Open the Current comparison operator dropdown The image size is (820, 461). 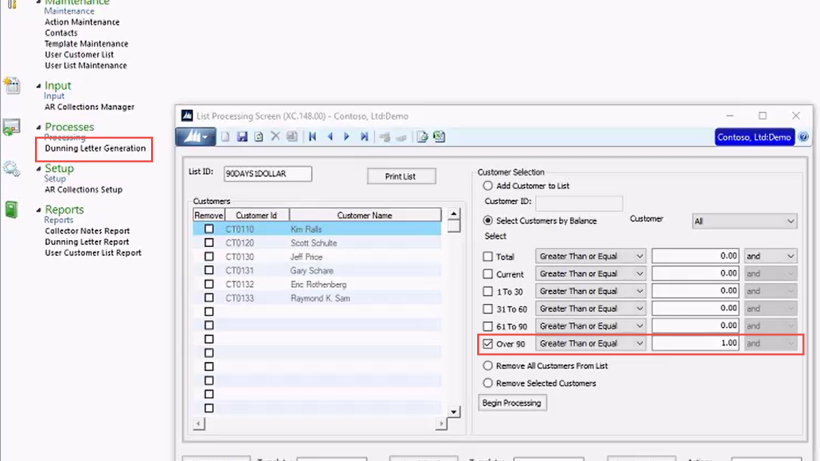pyautogui.click(x=590, y=273)
